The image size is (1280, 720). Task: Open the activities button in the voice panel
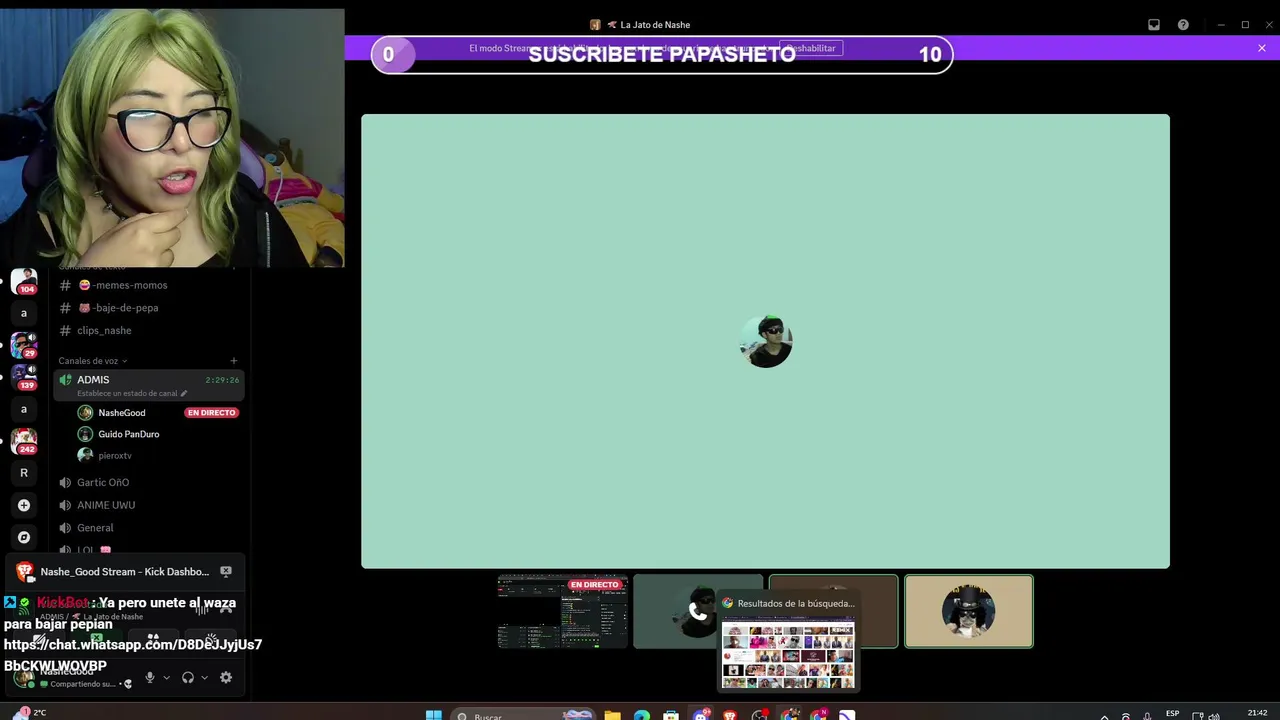click(153, 639)
